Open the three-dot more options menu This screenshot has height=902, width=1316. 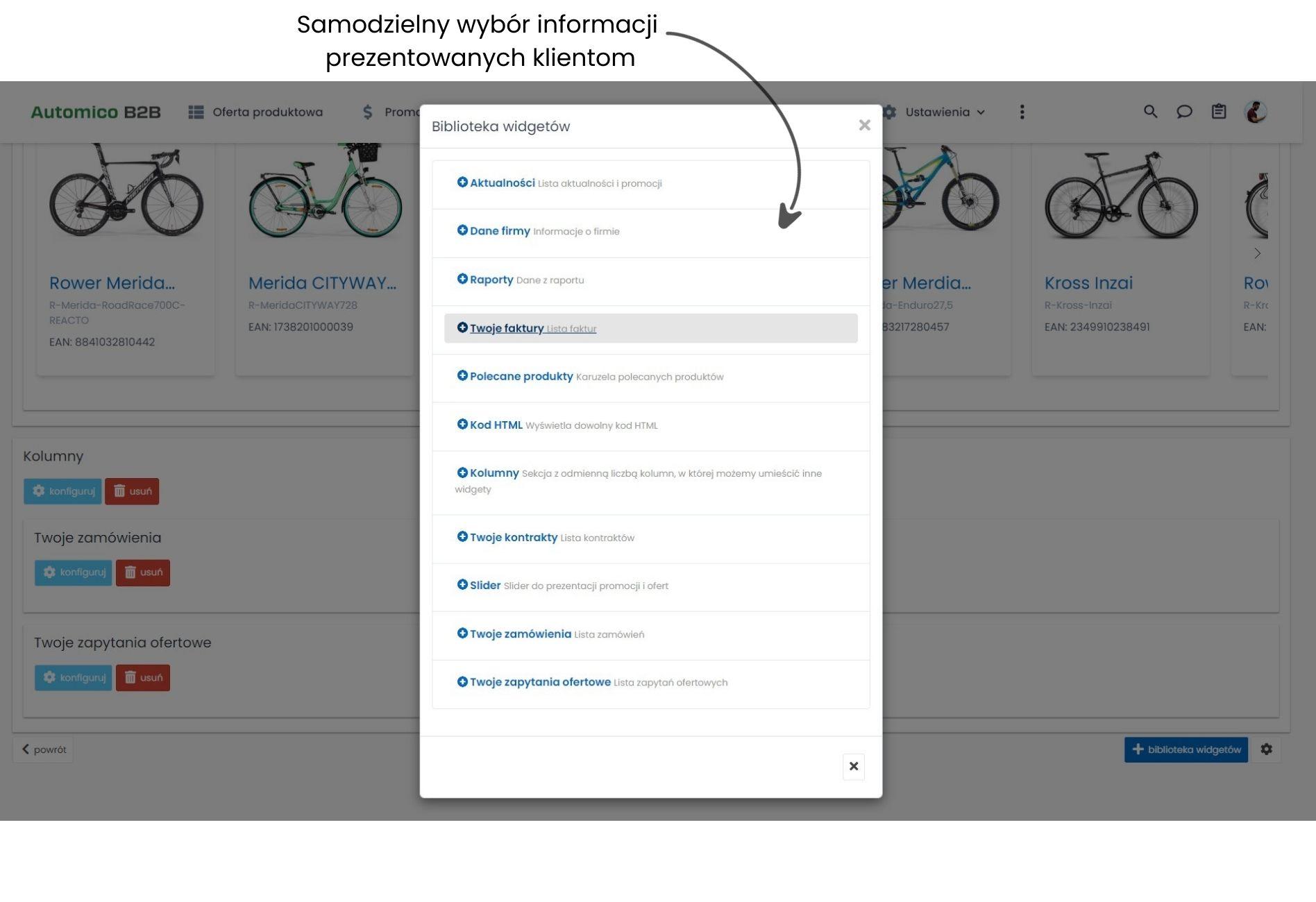coord(1022,112)
